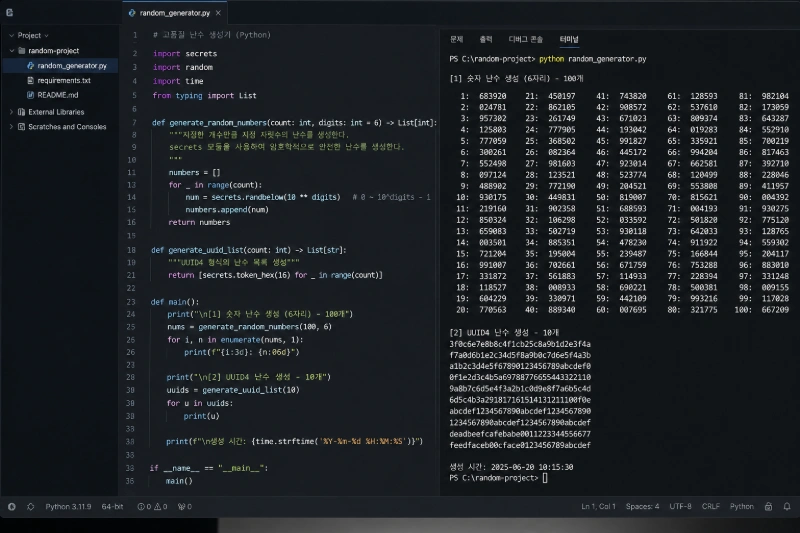Viewport: 800px width, 533px height.
Task: Collapse the random-project folder chevron
Action: pyautogui.click(x=12, y=51)
